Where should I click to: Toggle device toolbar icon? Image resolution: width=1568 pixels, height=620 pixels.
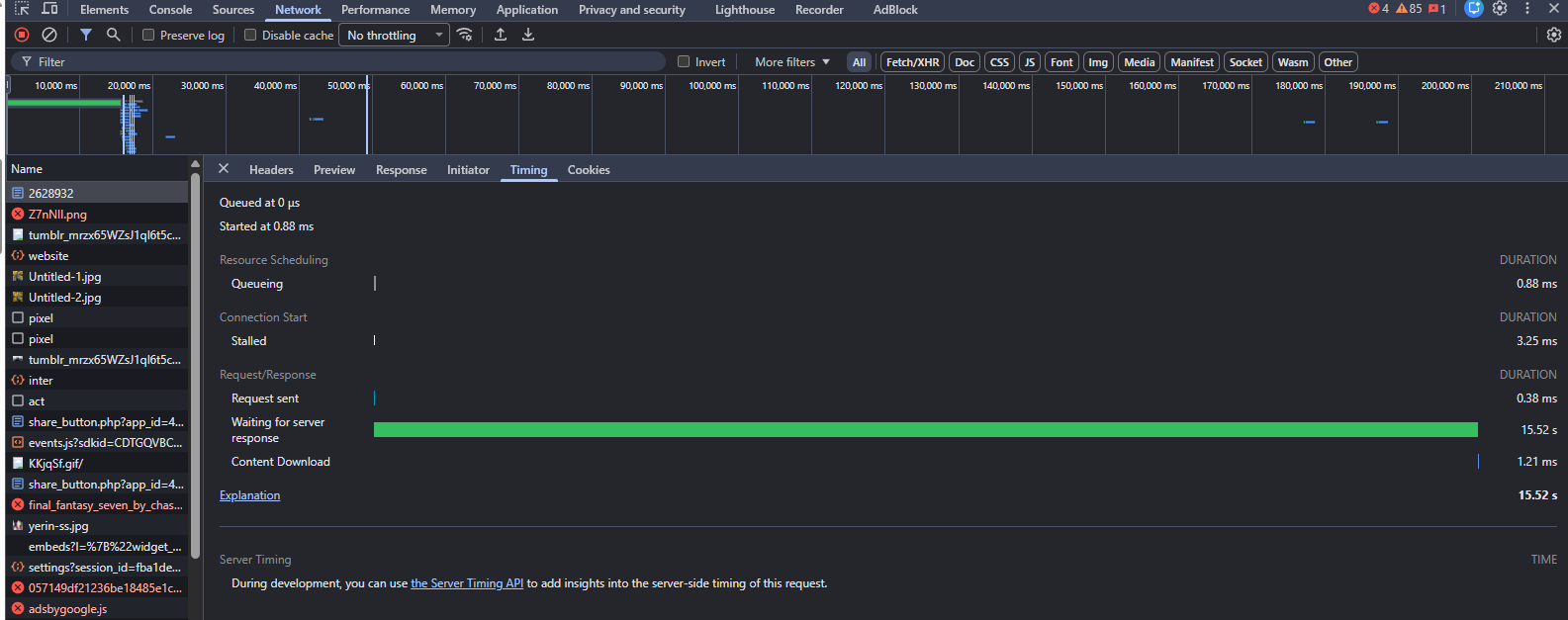(49, 9)
